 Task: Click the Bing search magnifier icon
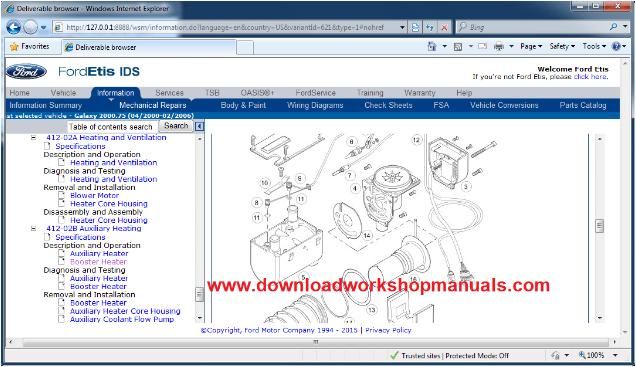click(613, 27)
